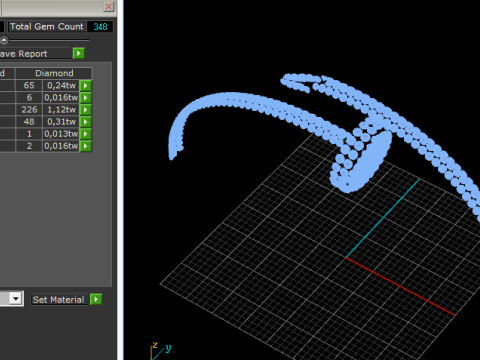The width and height of the screenshot is (480, 360).
Task: Click green arrow in the 0,31tw row
Action: (86, 122)
